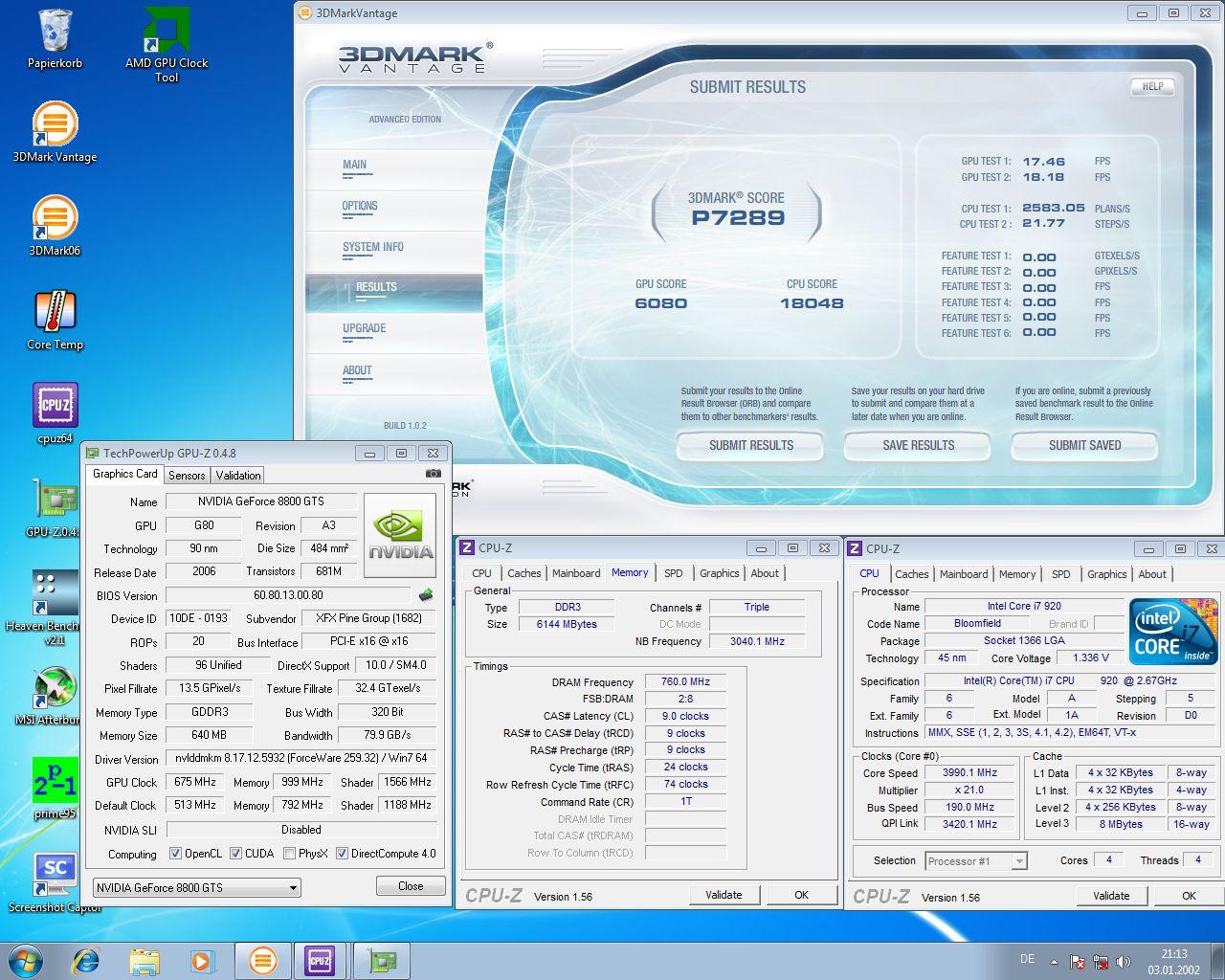Click DE language indicator in taskbar
This screenshot has height=980, width=1225.
click(x=1028, y=959)
